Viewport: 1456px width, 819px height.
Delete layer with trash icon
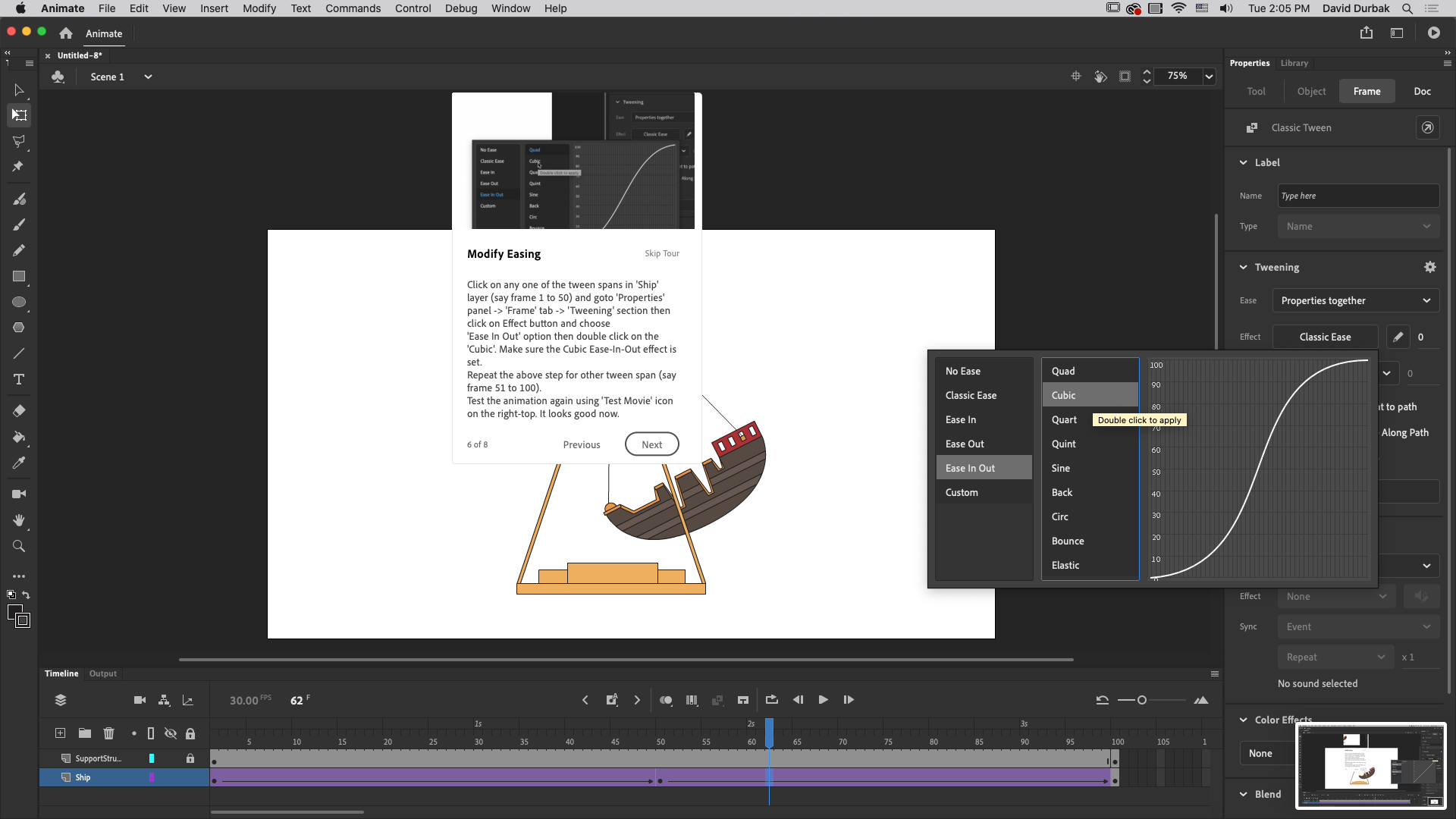point(108,733)
